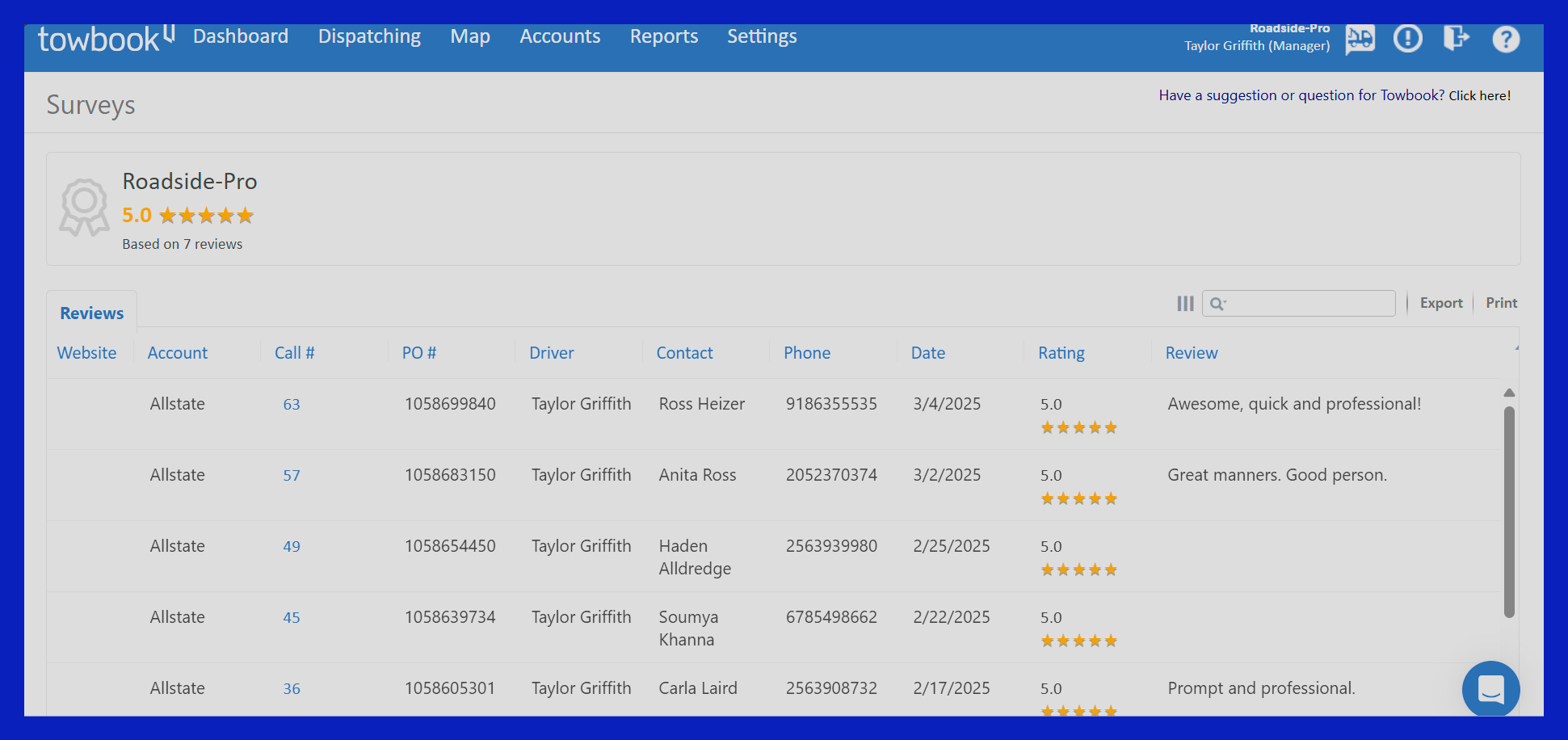Click the search magnifier icon
The height and width of the screenshot is (740, 1568).
pos(1217,304)
